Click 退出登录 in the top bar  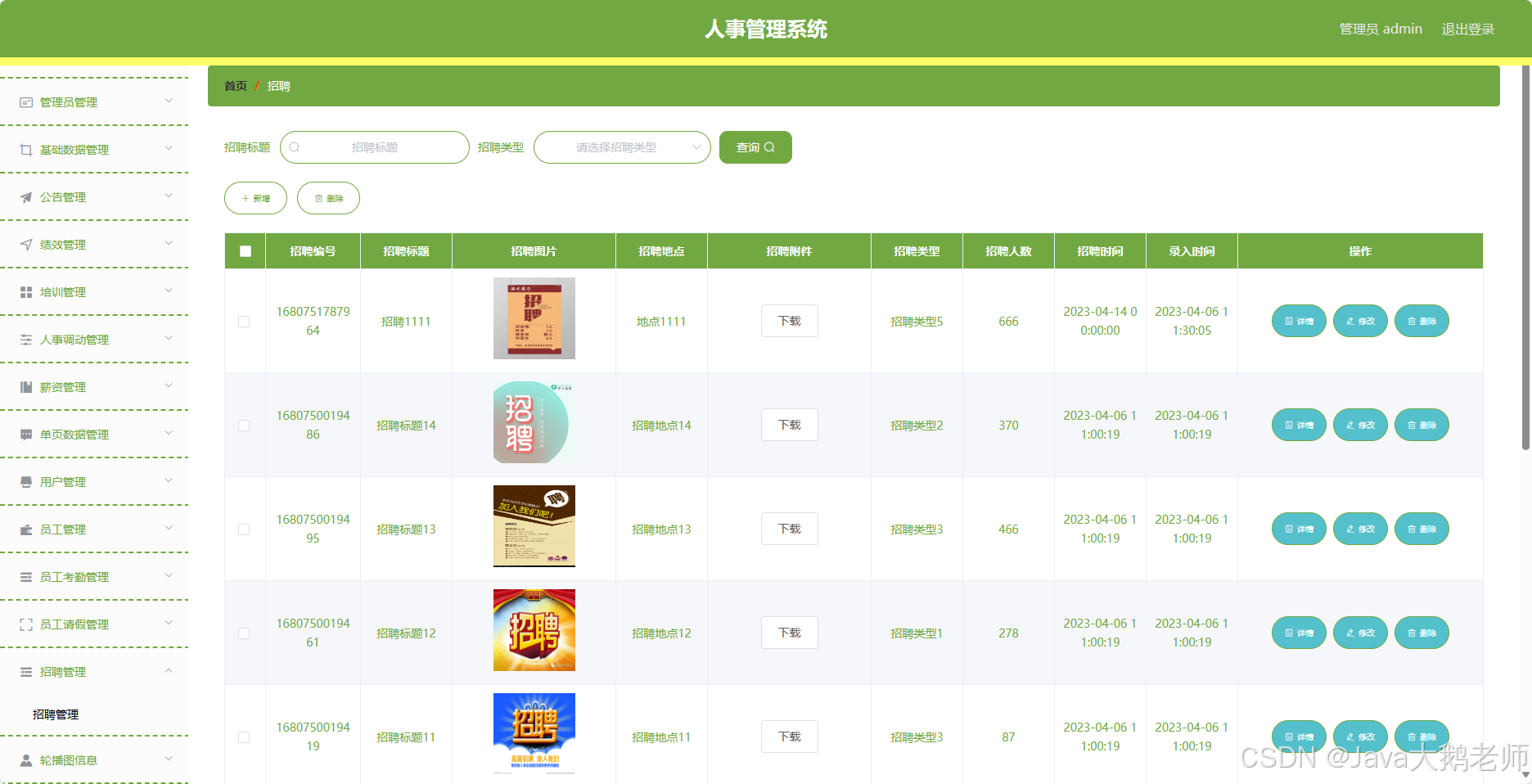pyautogui.click(x=1468, y=28)
